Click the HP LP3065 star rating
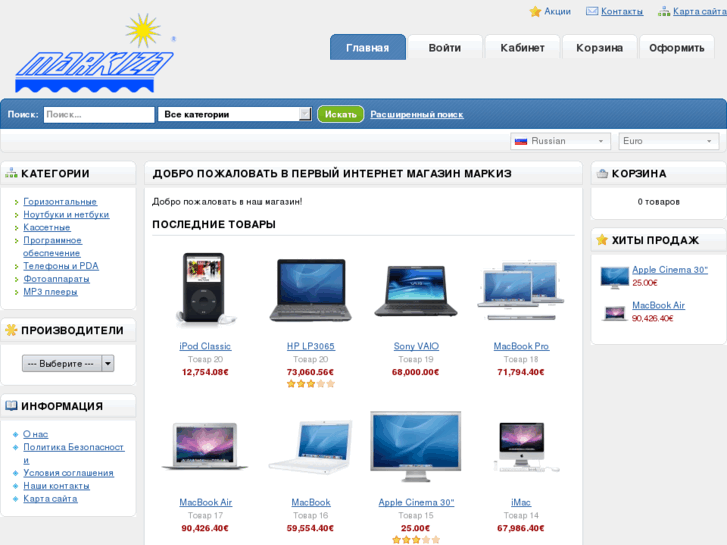The height and width of the screenshot is (545, 727). coord(311,384)
